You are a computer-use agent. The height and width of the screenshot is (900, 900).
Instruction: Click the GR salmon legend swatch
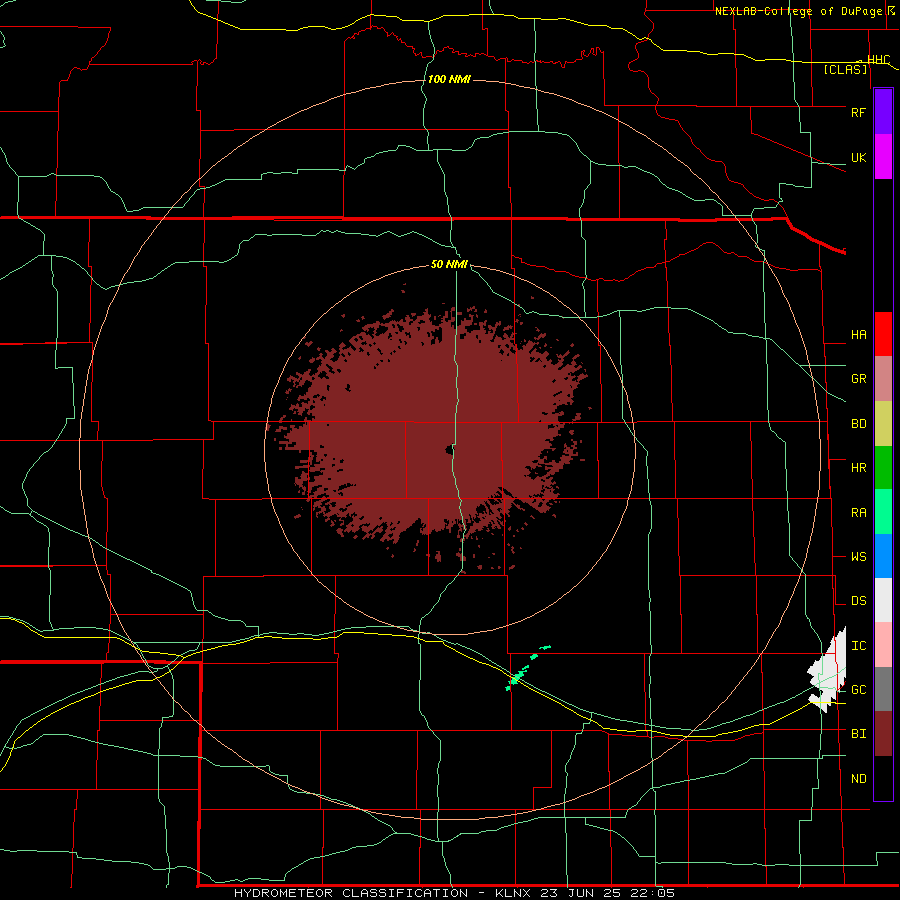pyautogui.click(x=883, y=379)
